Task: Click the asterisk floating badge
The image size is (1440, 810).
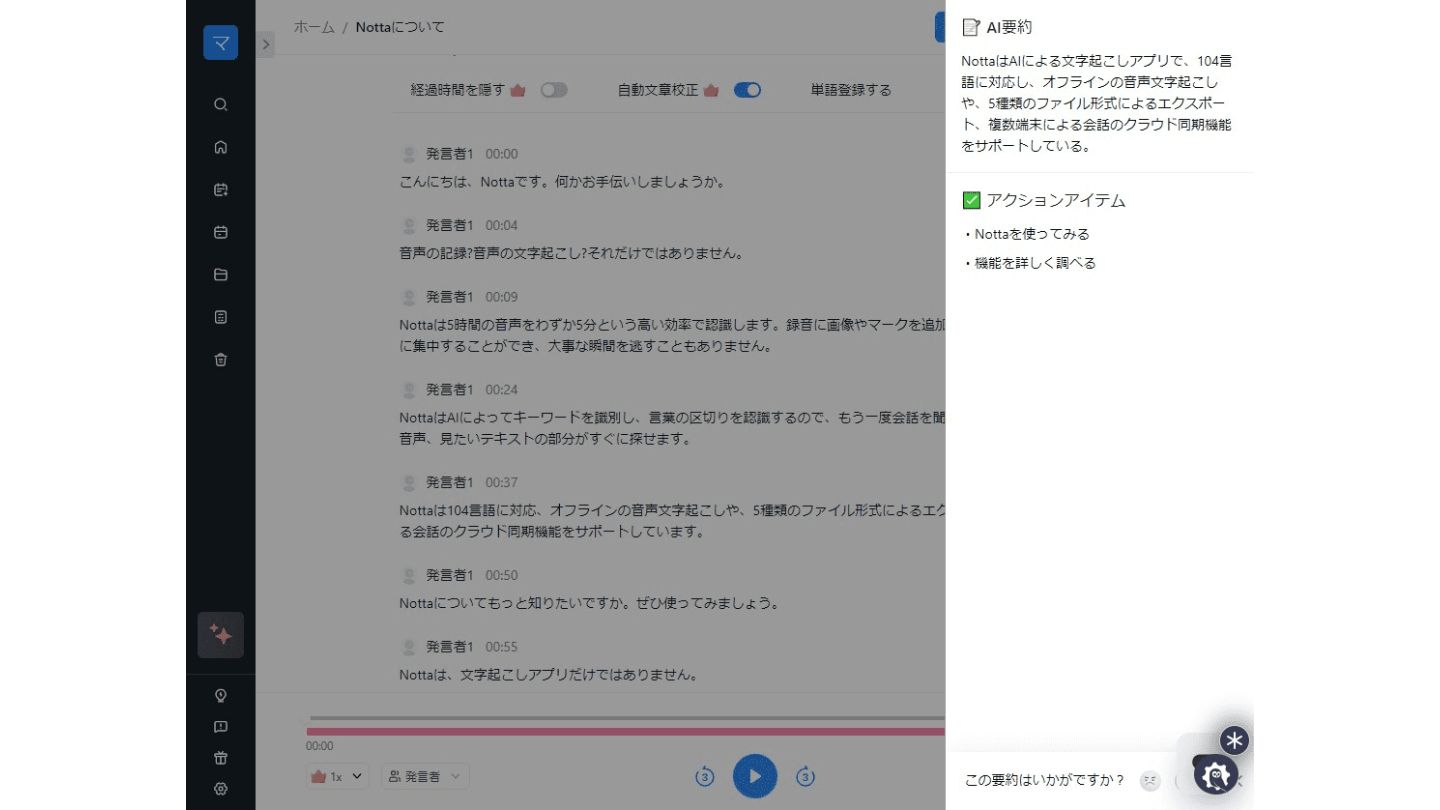Action: [x=1235, y=740]
